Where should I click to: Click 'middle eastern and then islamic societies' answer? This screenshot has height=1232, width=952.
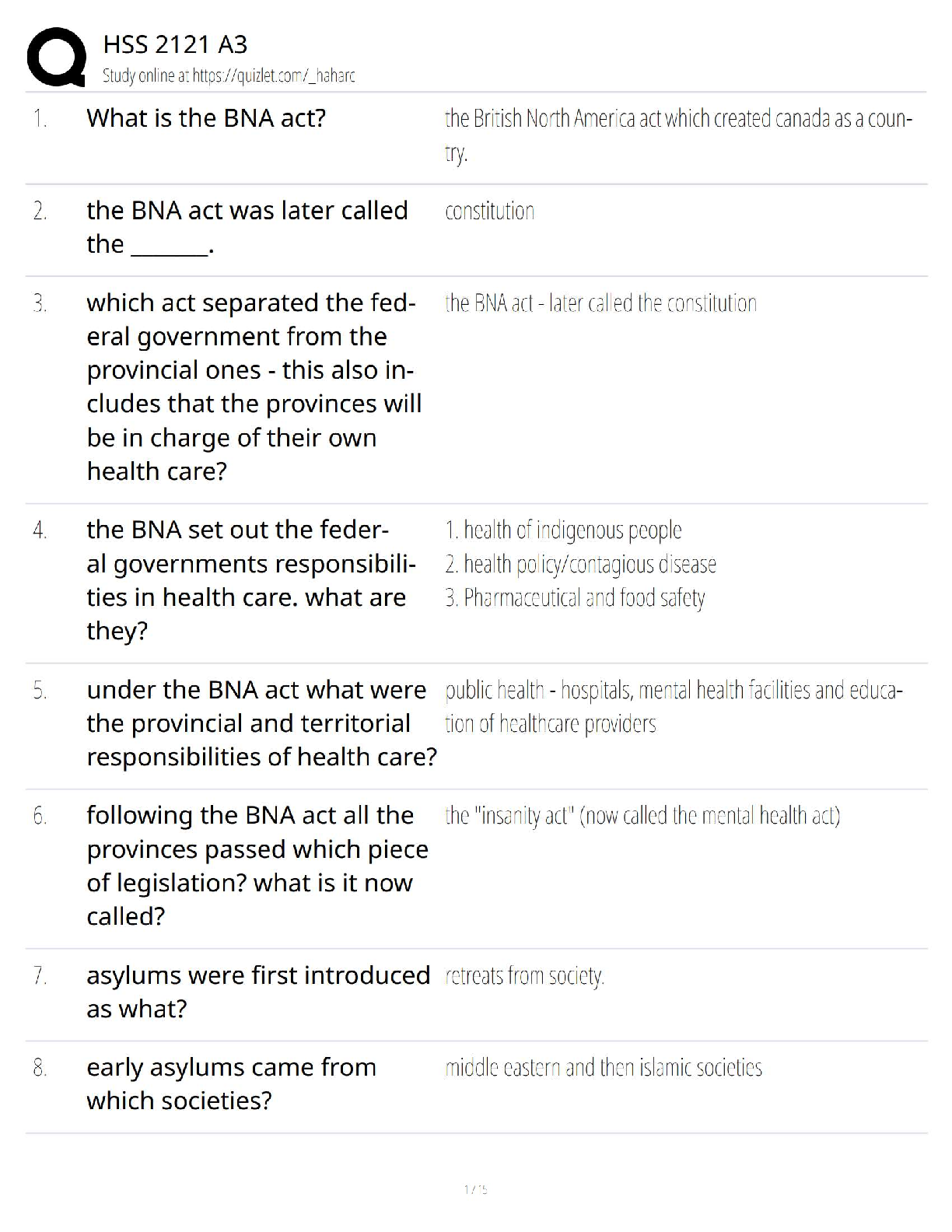[604, 1067]
